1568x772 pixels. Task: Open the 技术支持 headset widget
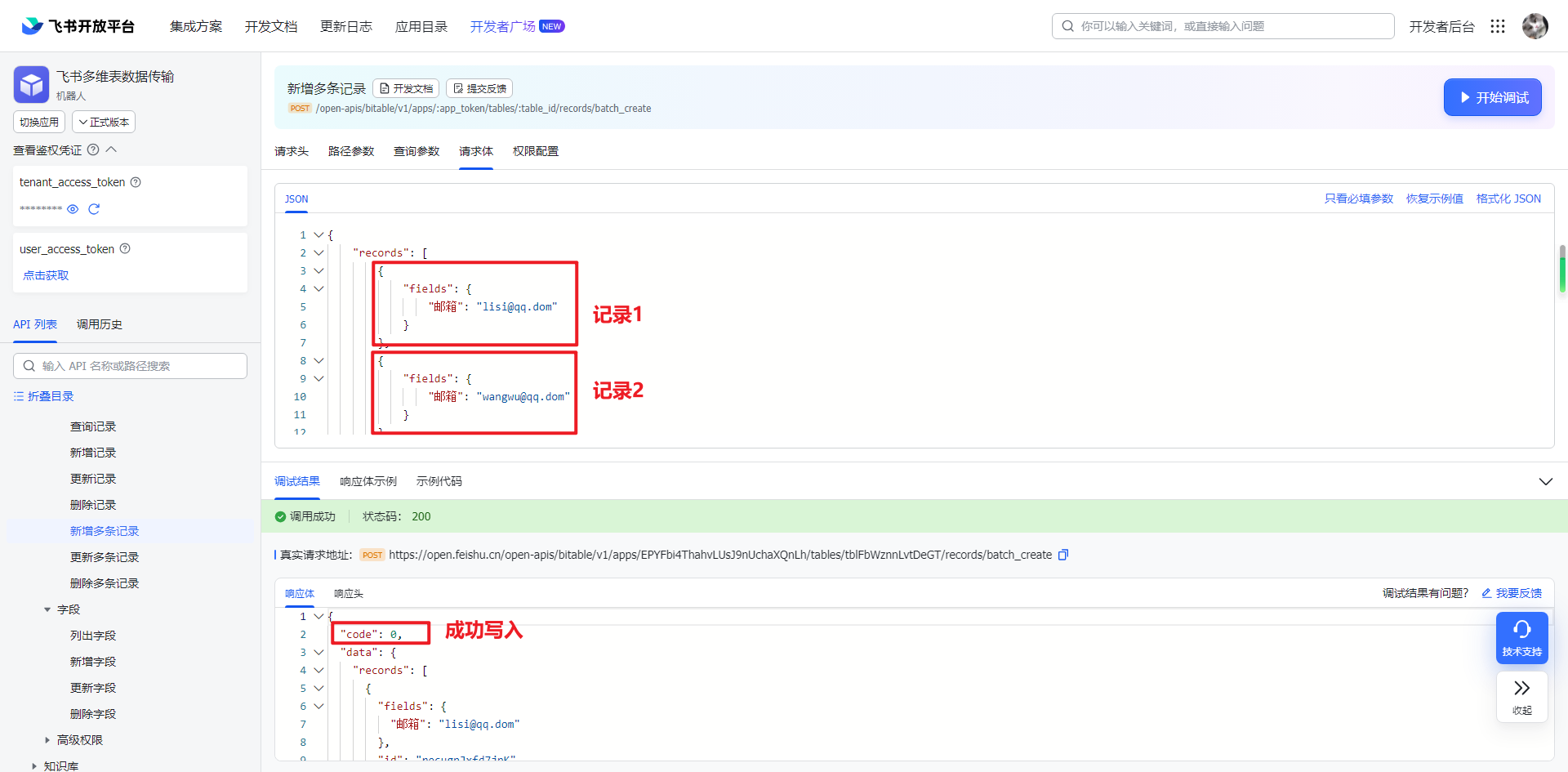[1522, 638]
